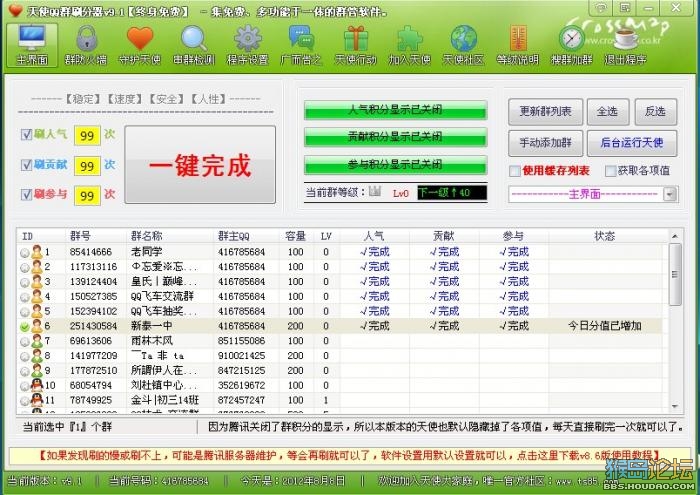Select the radio button for group 69613606
The image size is (700, 495).
point(25,342)
